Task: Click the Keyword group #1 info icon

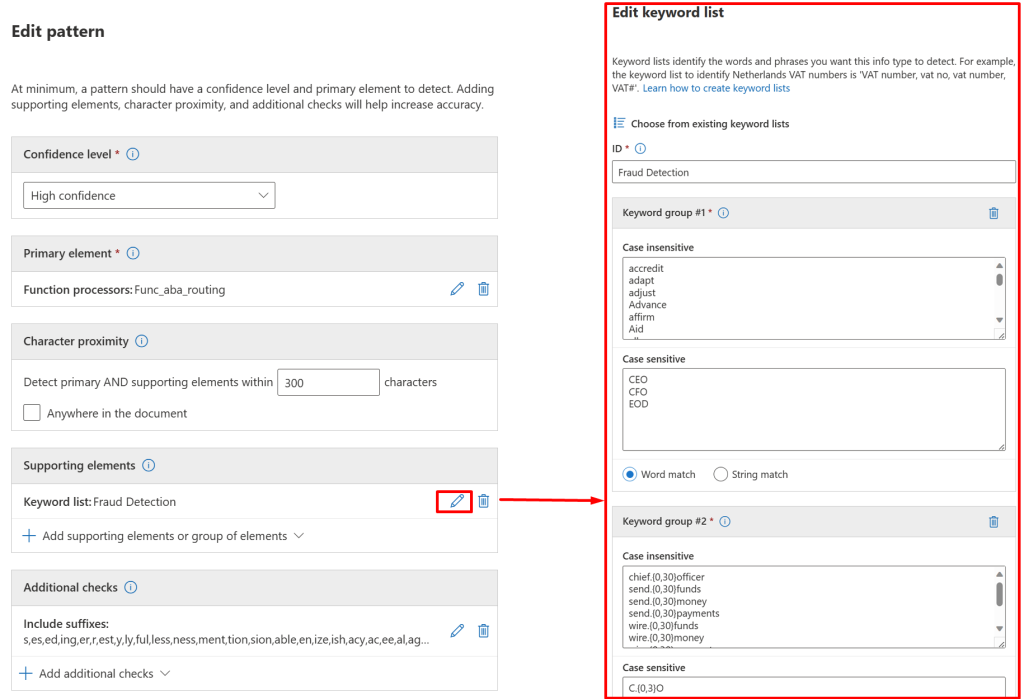Action: 724,212
